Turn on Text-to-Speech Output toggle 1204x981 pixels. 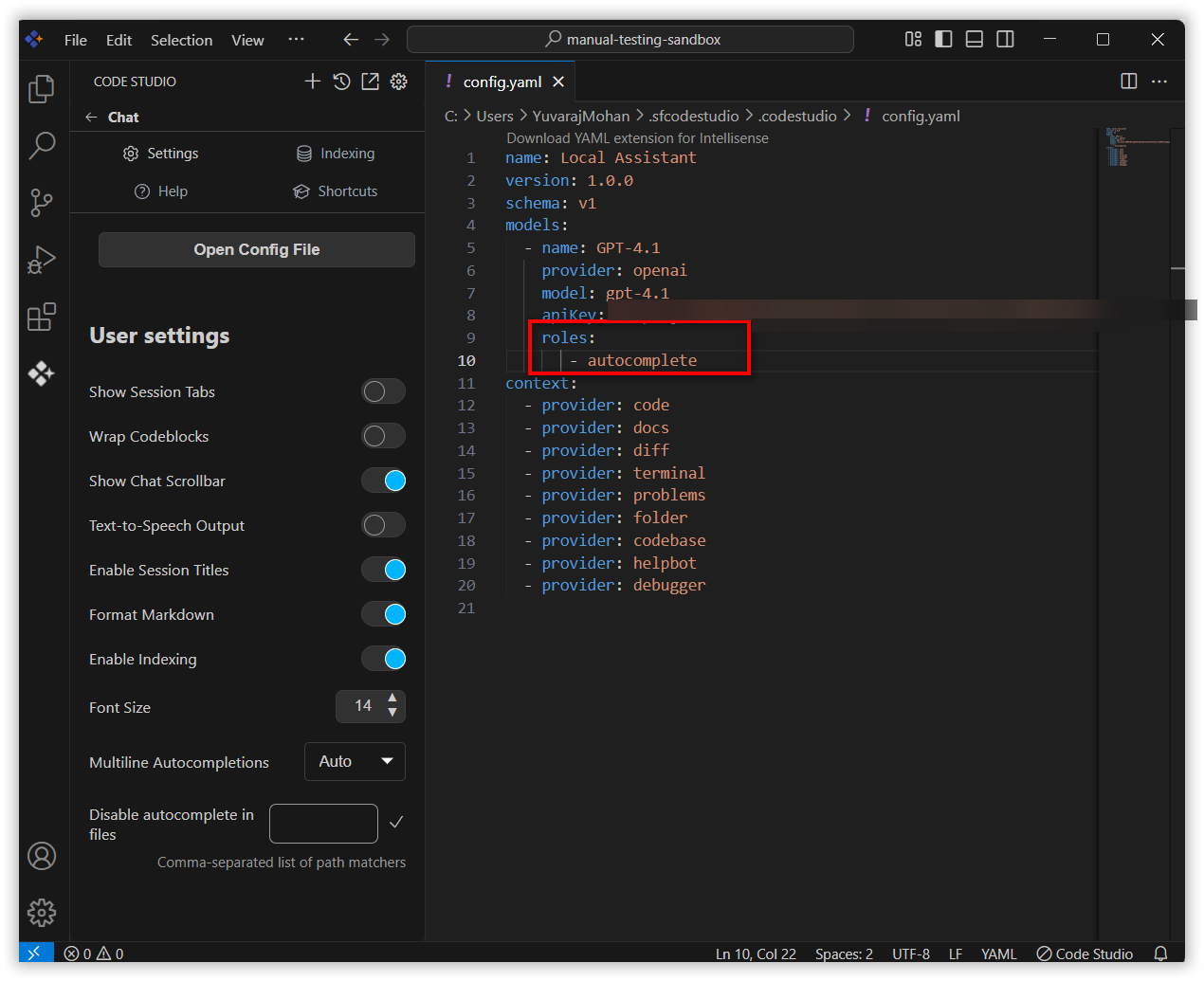coord(383,525)
